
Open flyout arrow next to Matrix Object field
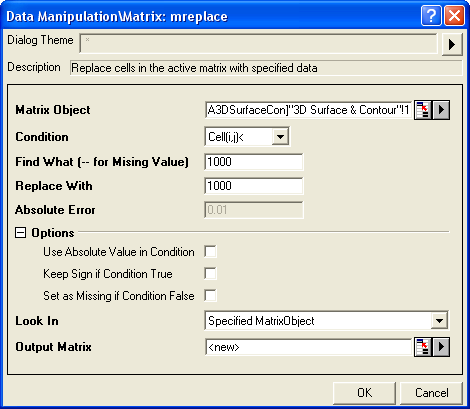pyautogui.click(x=441, y=110)
